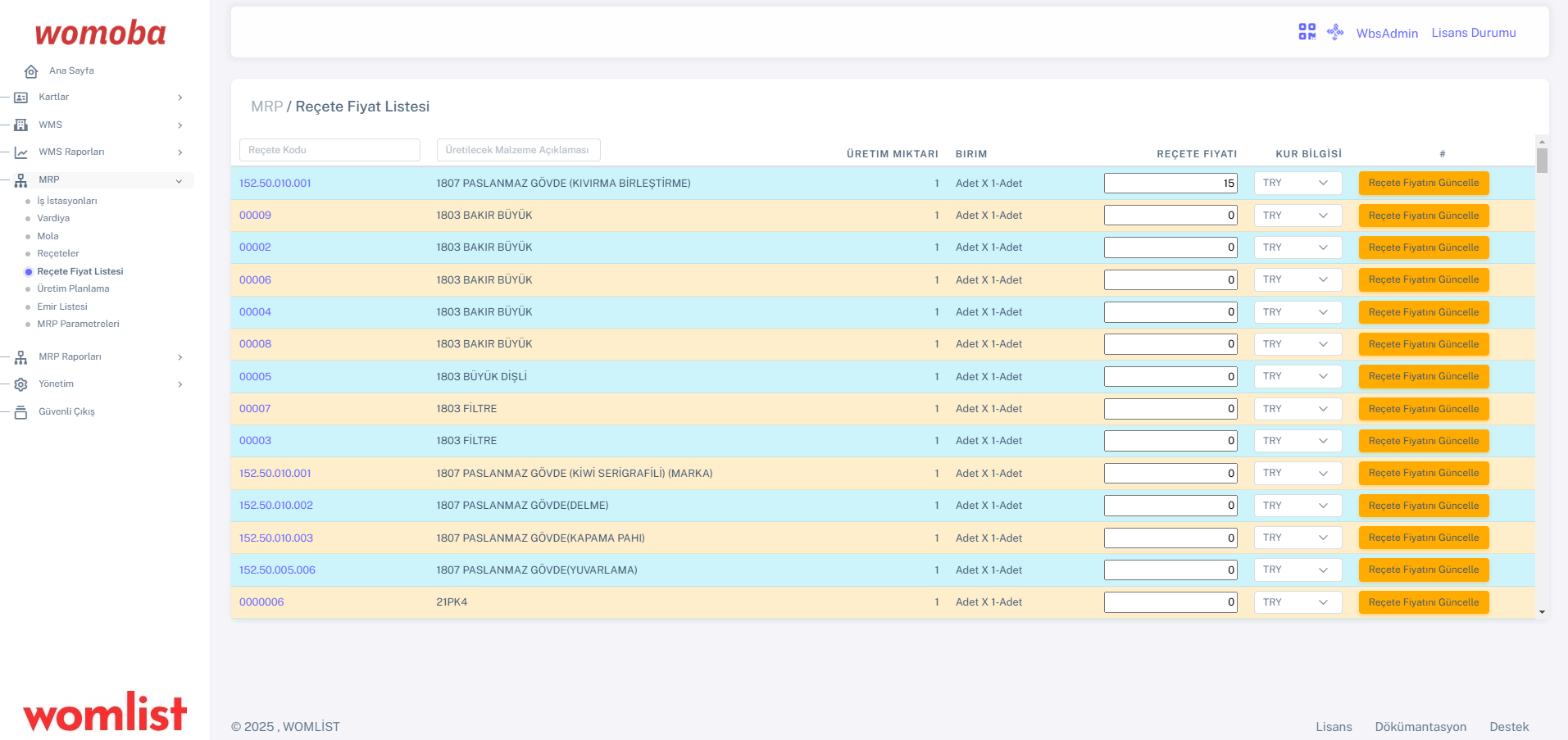Click the MRP hierarchy icon
This screenshot has height=740, width=1568.
[x=21, y=180]
